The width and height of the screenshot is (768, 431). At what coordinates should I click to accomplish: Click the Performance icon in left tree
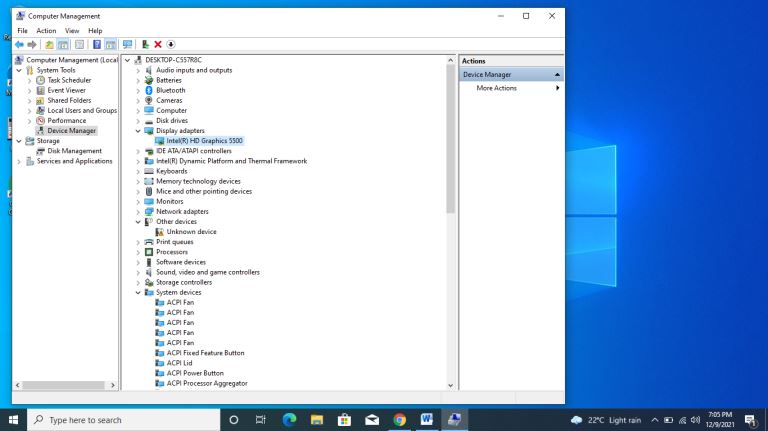pyautogui.click(x=41, y=120)
